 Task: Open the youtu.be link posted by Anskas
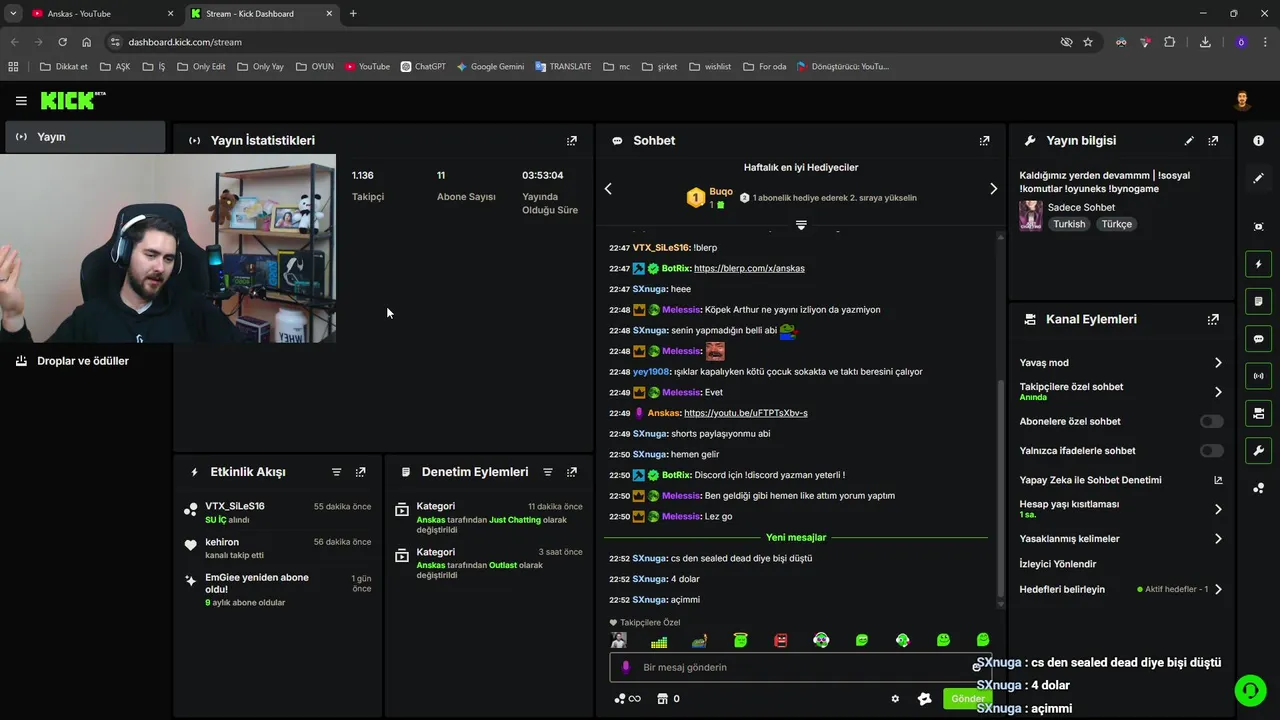coord(746,413)
